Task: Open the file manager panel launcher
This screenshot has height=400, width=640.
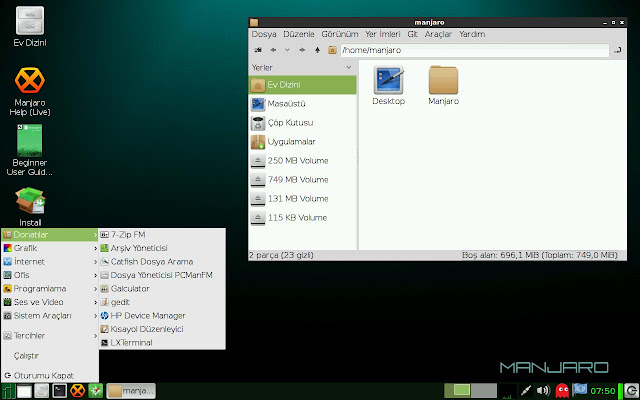Action: pos(42,391)
